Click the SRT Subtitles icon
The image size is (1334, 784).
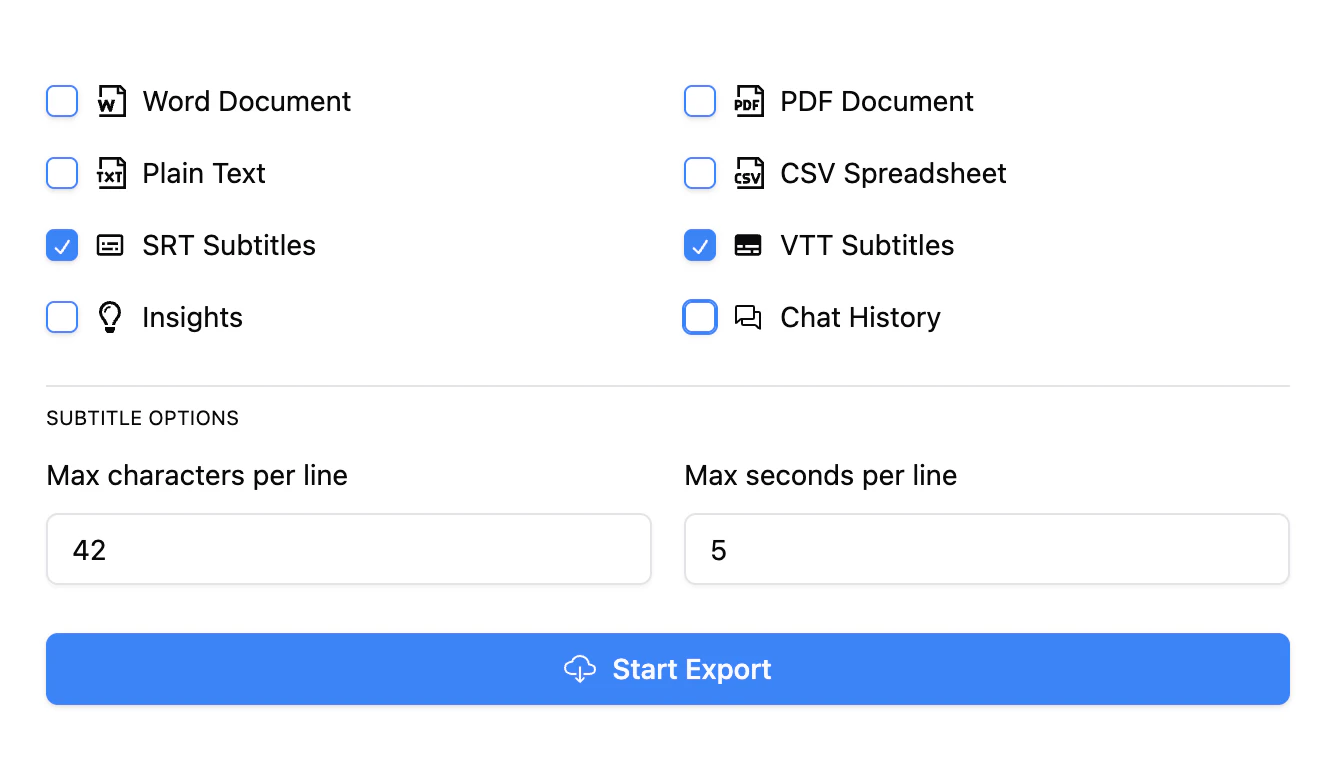coord(110,245)
